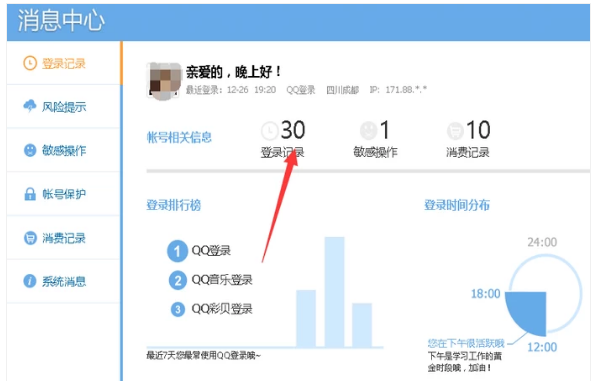Click the number 1 rank badge for QQ登录
This screenshot has height=381, width=591.
(x=178, y=251)
